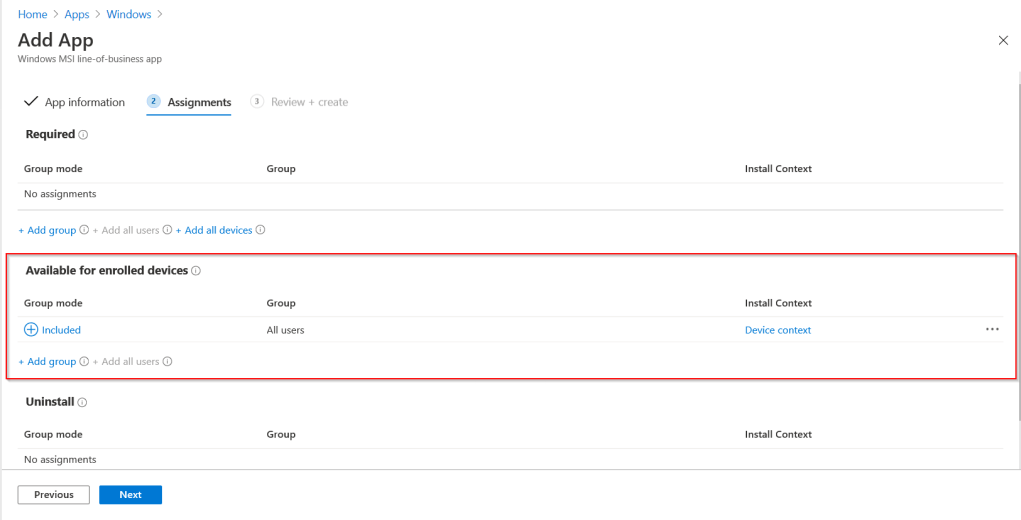Navigate to Apps in the breadcrumb
This screenshot has height=520, width=1021.
(77, 15)
